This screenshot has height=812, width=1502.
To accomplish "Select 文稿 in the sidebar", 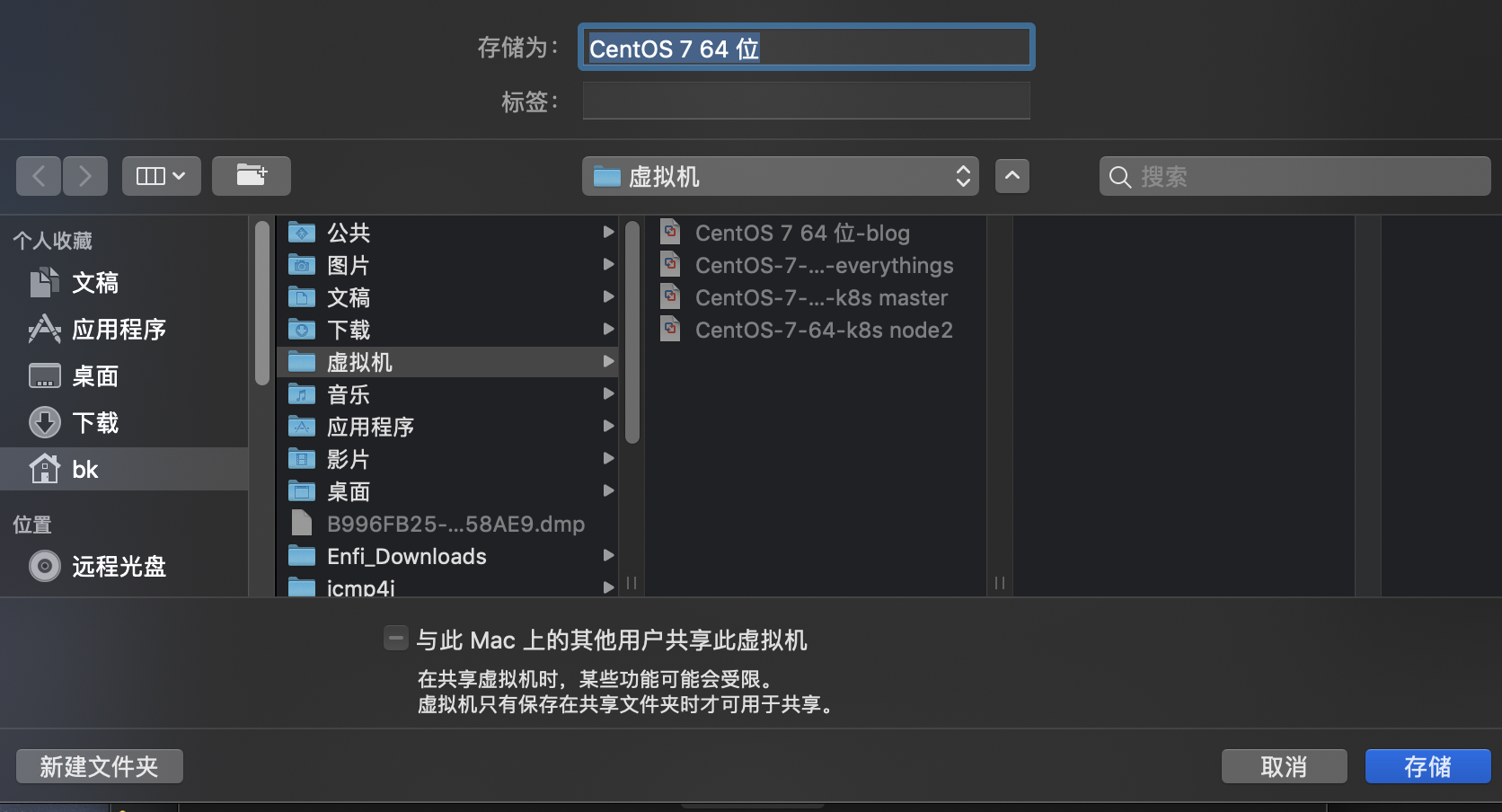I will pos(124,283).
